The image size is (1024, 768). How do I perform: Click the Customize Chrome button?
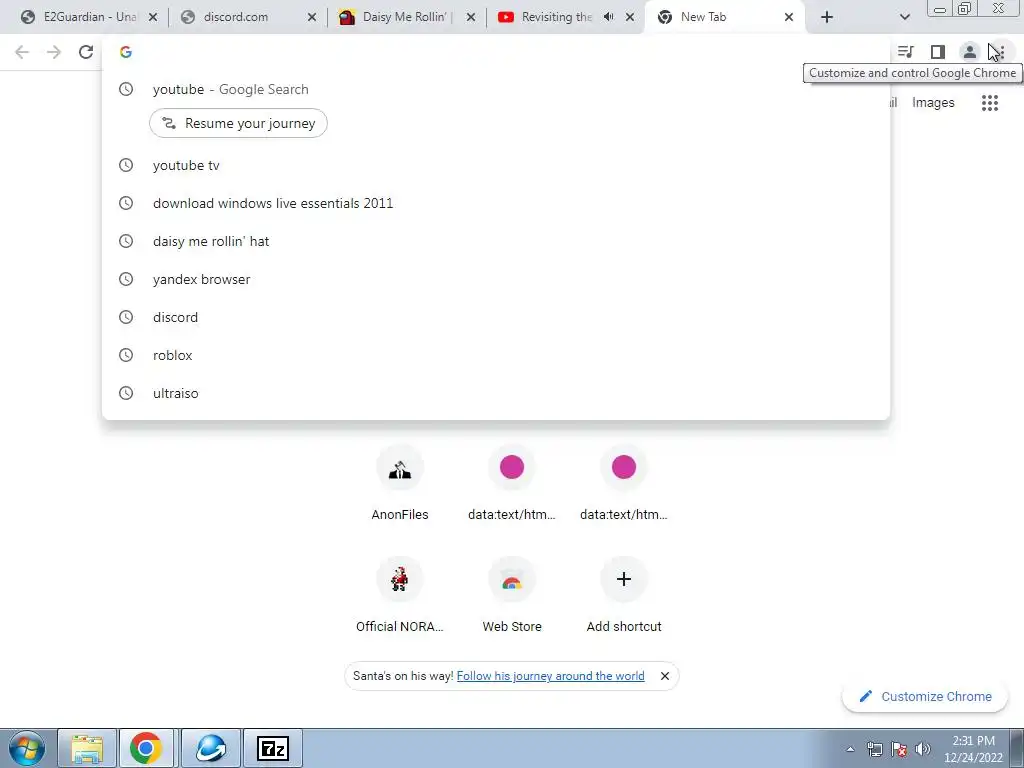click(x=925, y=696)
